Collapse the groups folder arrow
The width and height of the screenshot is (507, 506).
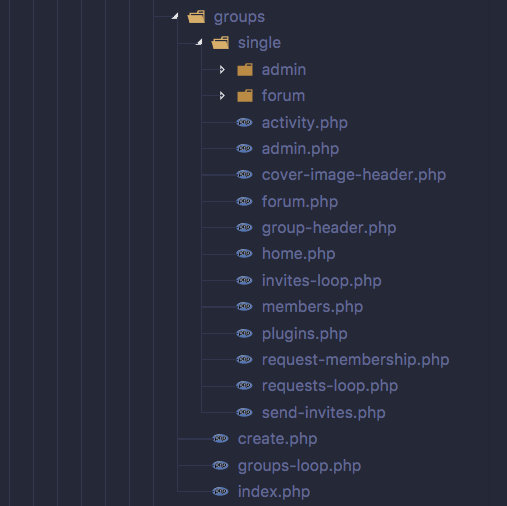[x=175, y=16]
